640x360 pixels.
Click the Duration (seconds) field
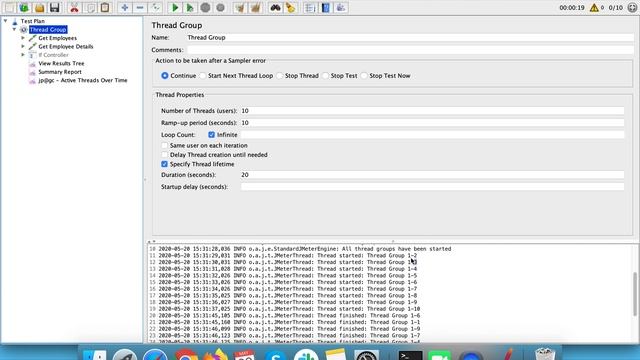tap(432, 175)
